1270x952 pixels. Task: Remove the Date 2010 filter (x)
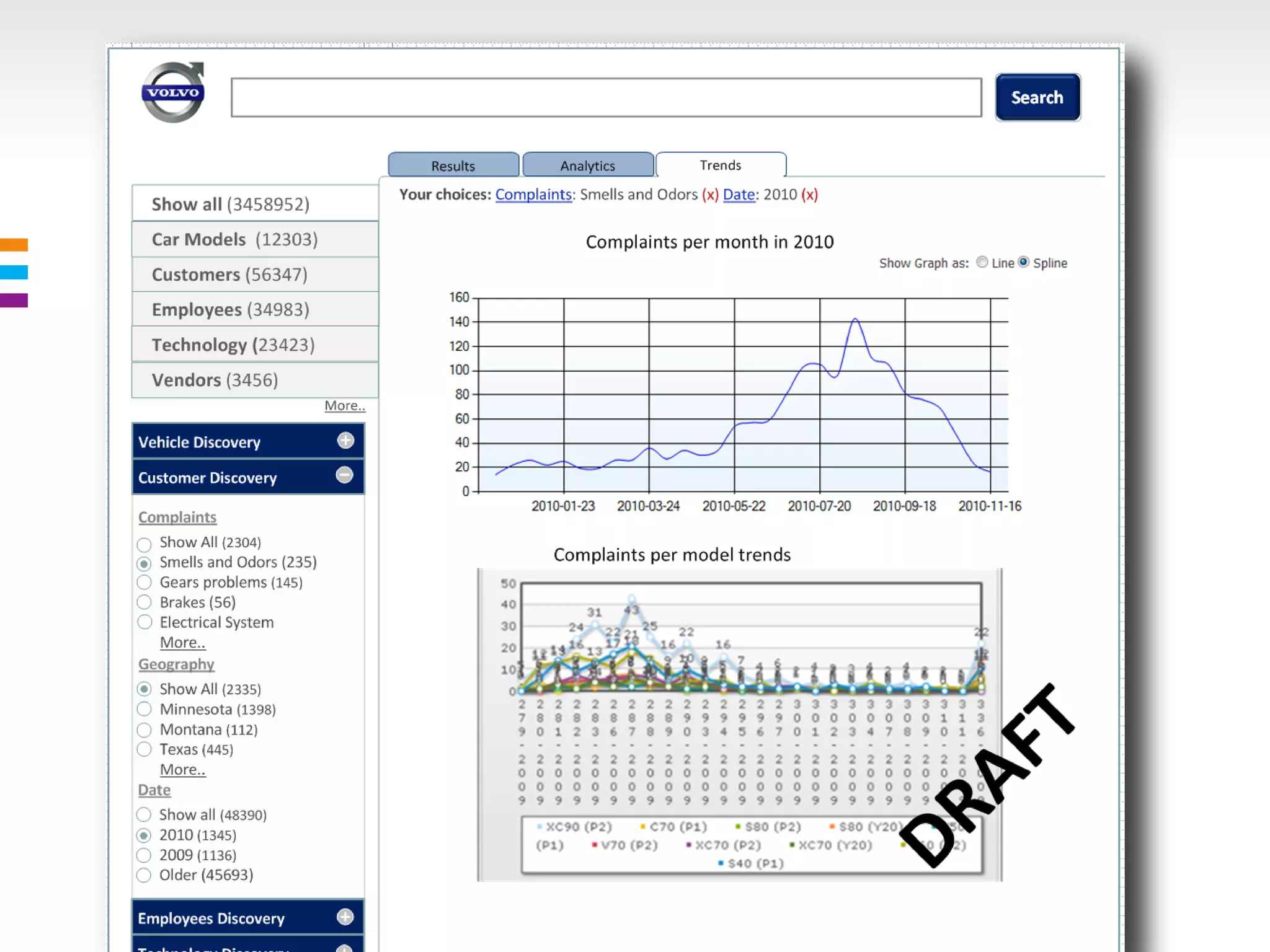(809, 195)
